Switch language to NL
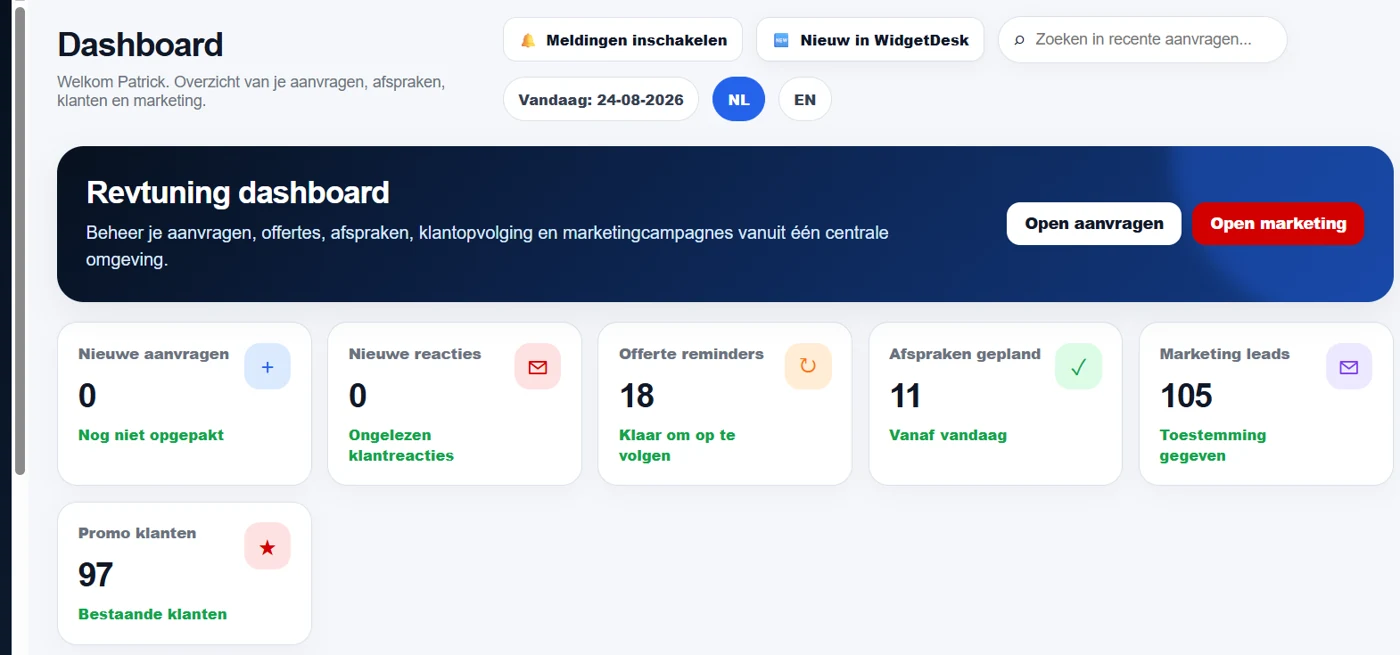Image resolution: width=1400 pixels, height=655 pixels. (739, 100)
